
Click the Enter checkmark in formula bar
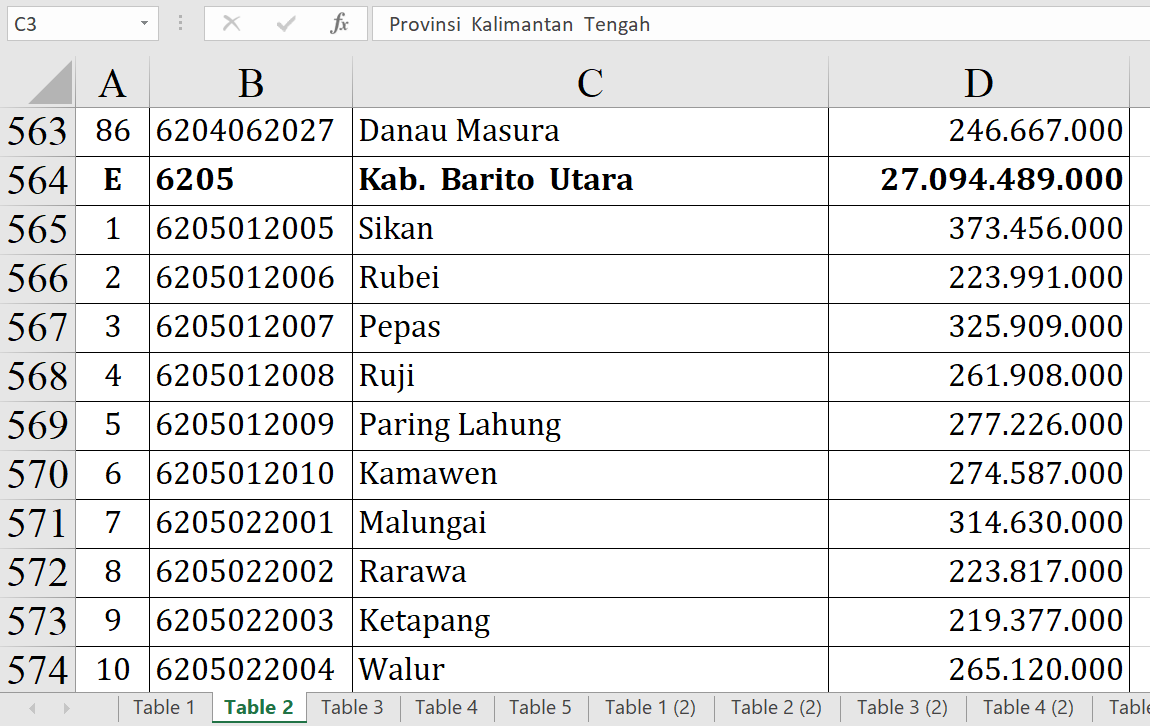click(x=286, y=24)
